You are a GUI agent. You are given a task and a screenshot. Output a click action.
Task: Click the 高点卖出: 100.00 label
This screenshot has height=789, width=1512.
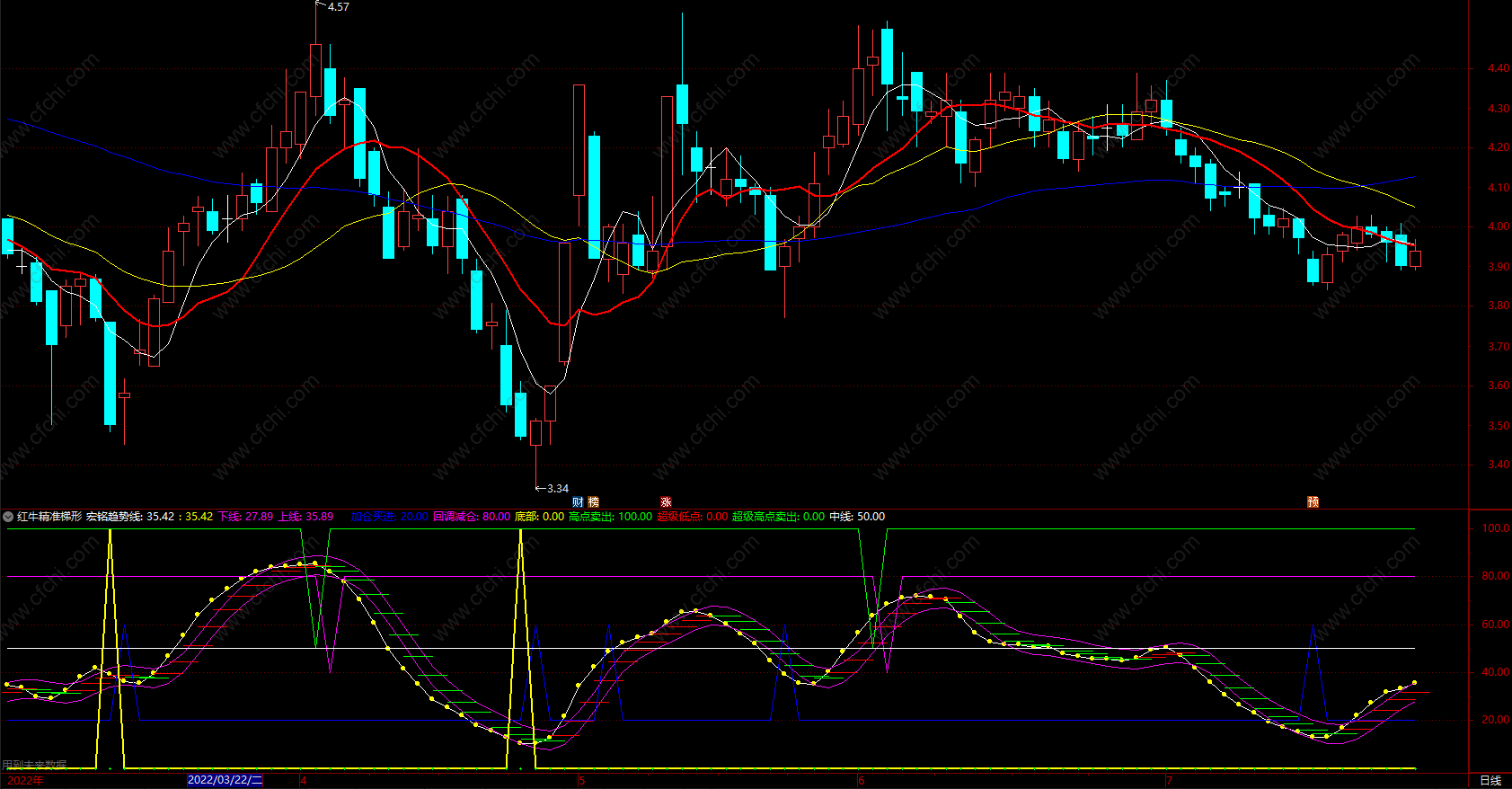610,517
